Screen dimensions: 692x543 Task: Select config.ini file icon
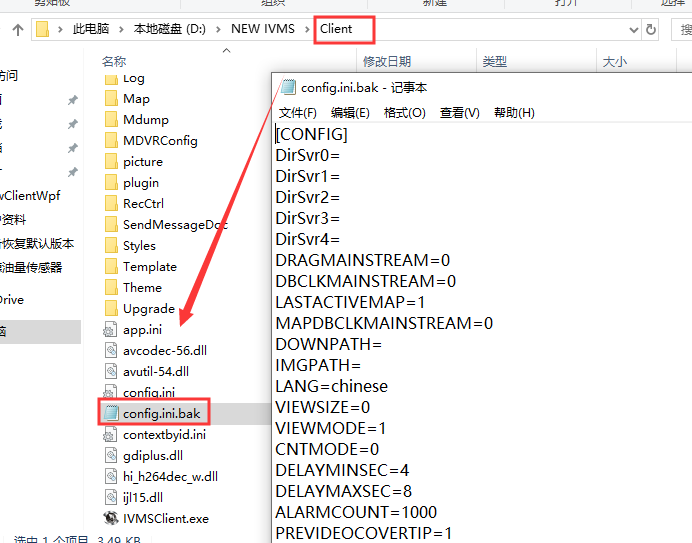tap(110, 391)
